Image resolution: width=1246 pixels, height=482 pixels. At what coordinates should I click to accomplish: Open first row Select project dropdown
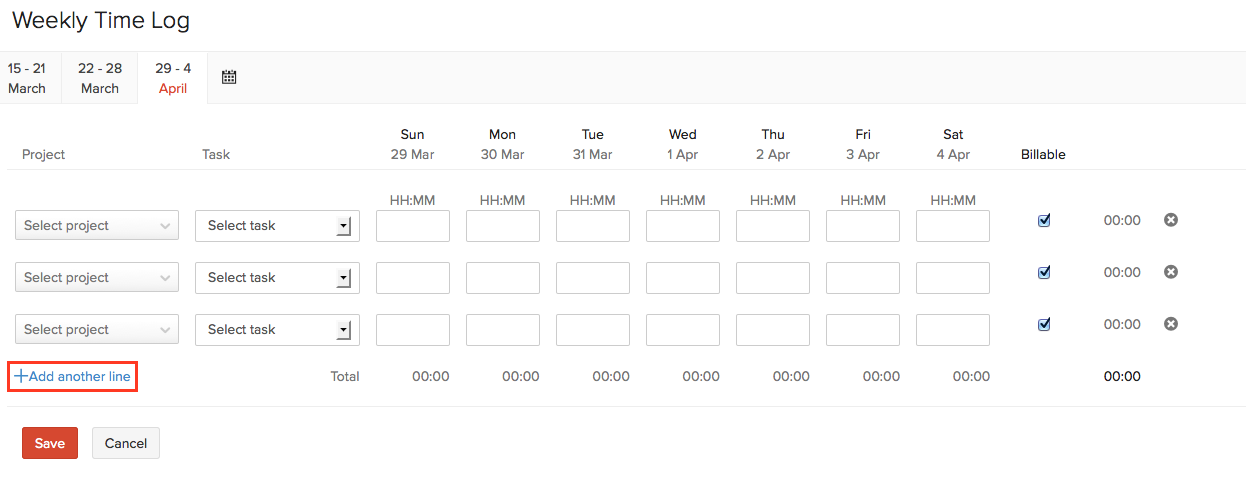pos(97,226)
